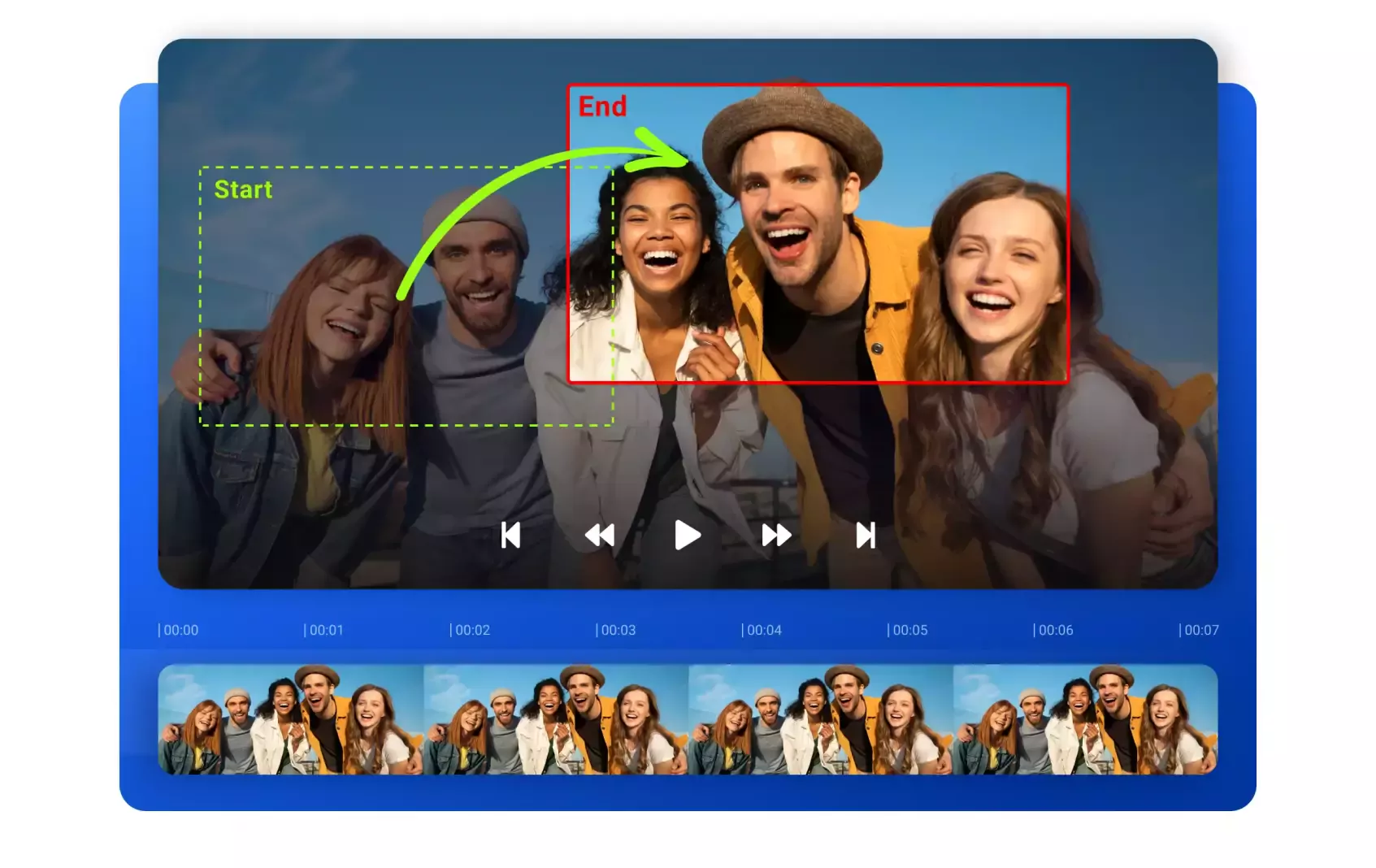Select the 00:06 timeline marker
Screen dimensions: 1376x868
pyautogui.click(x=1053, y=630)
